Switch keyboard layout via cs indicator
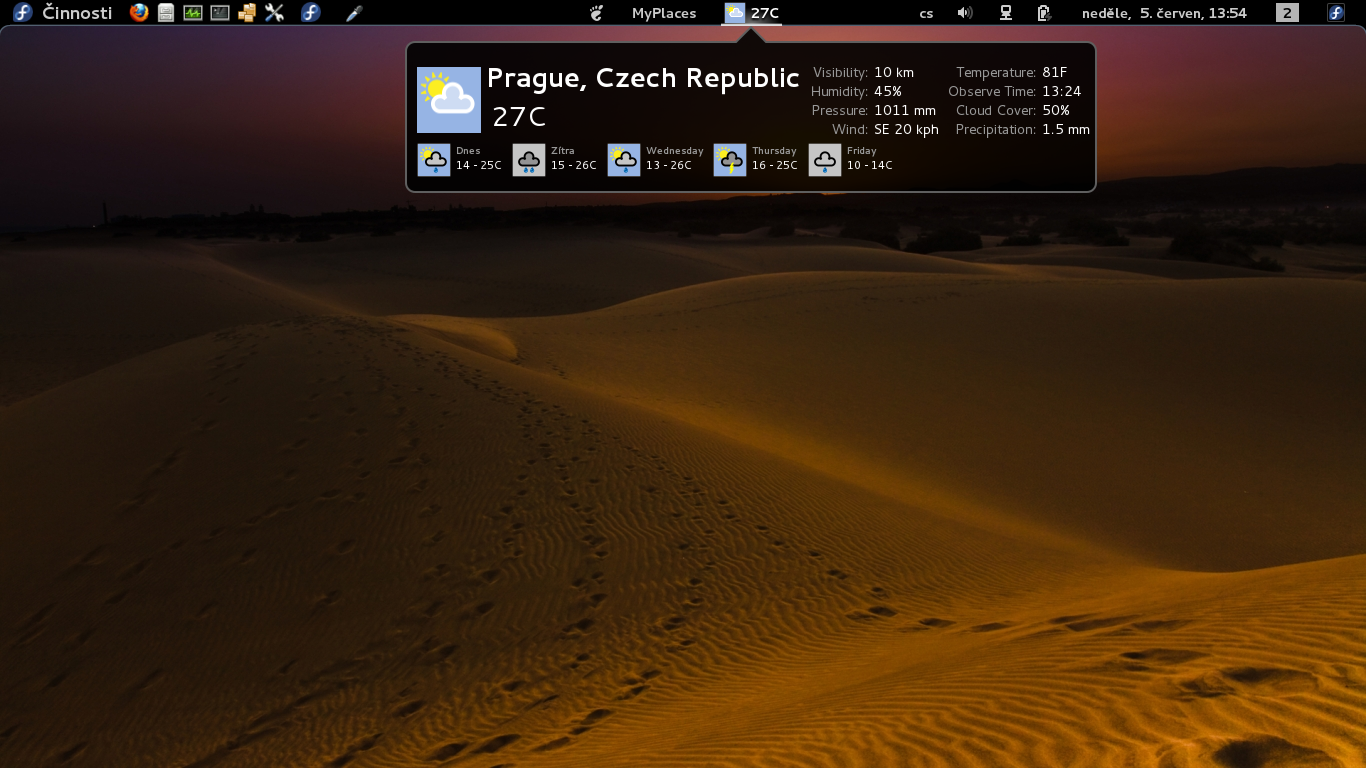1366x768 pixels. coord(927,14)
